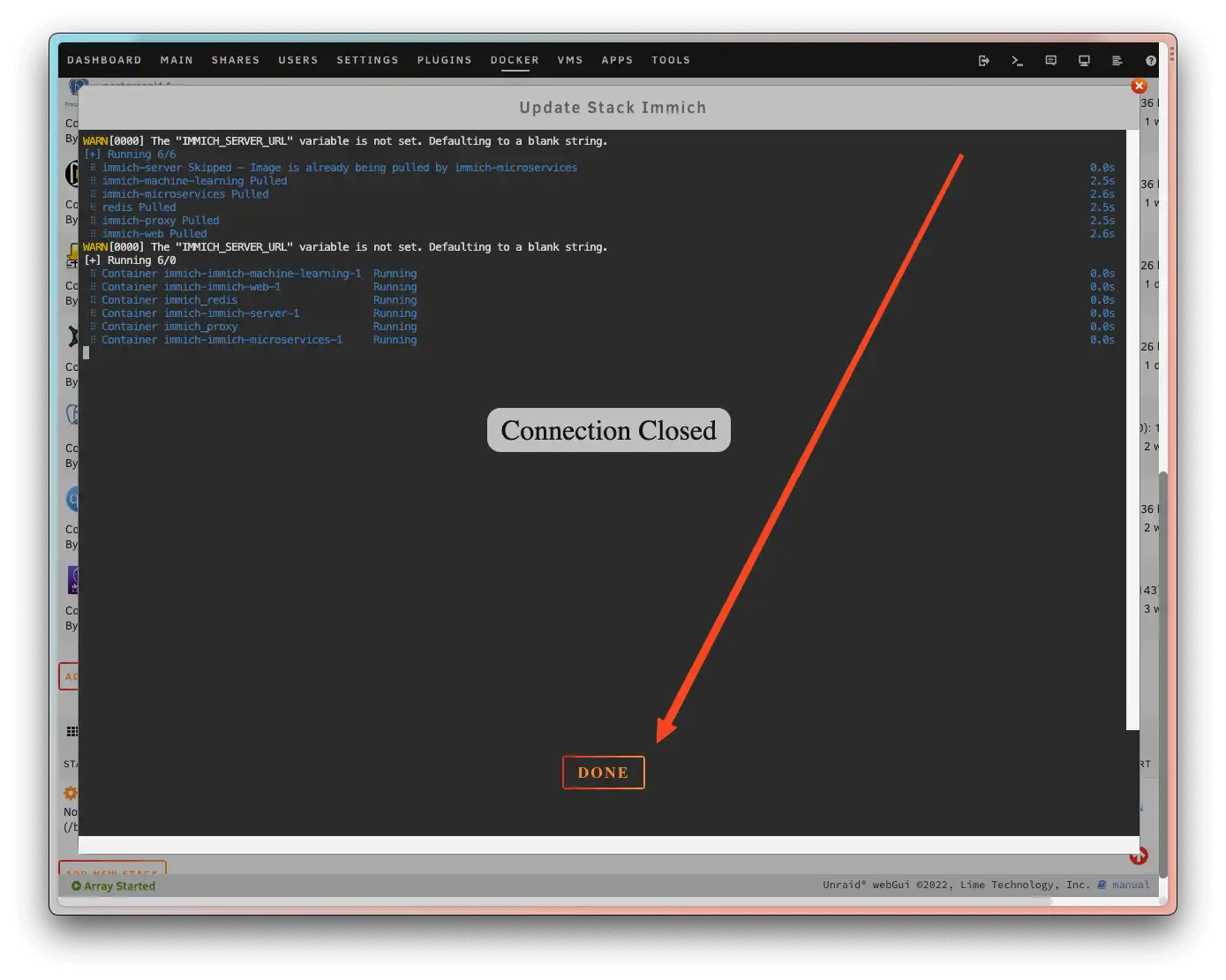The image size is (1226, 980).
Task: Open the Shares page
Action: (x=236, y=60)
